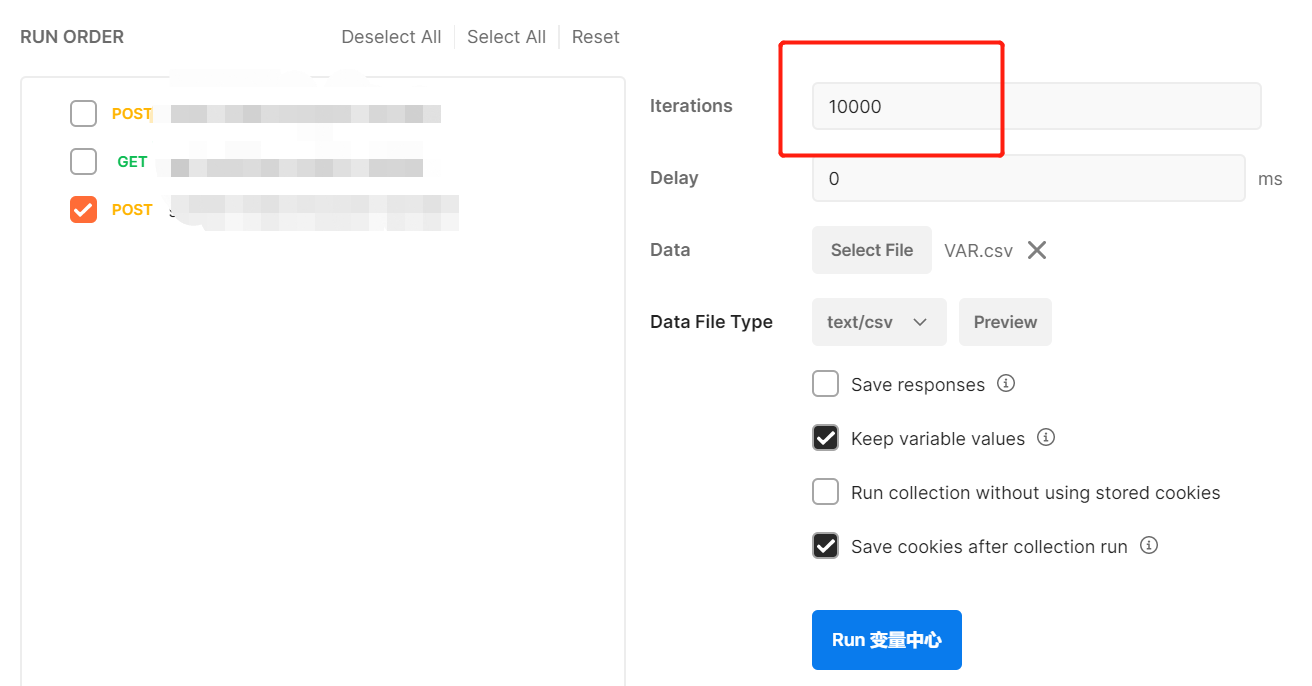Focus the Iterations input field
Image resolution: width=1312 pixels, height=686 pixels.
1035,106
